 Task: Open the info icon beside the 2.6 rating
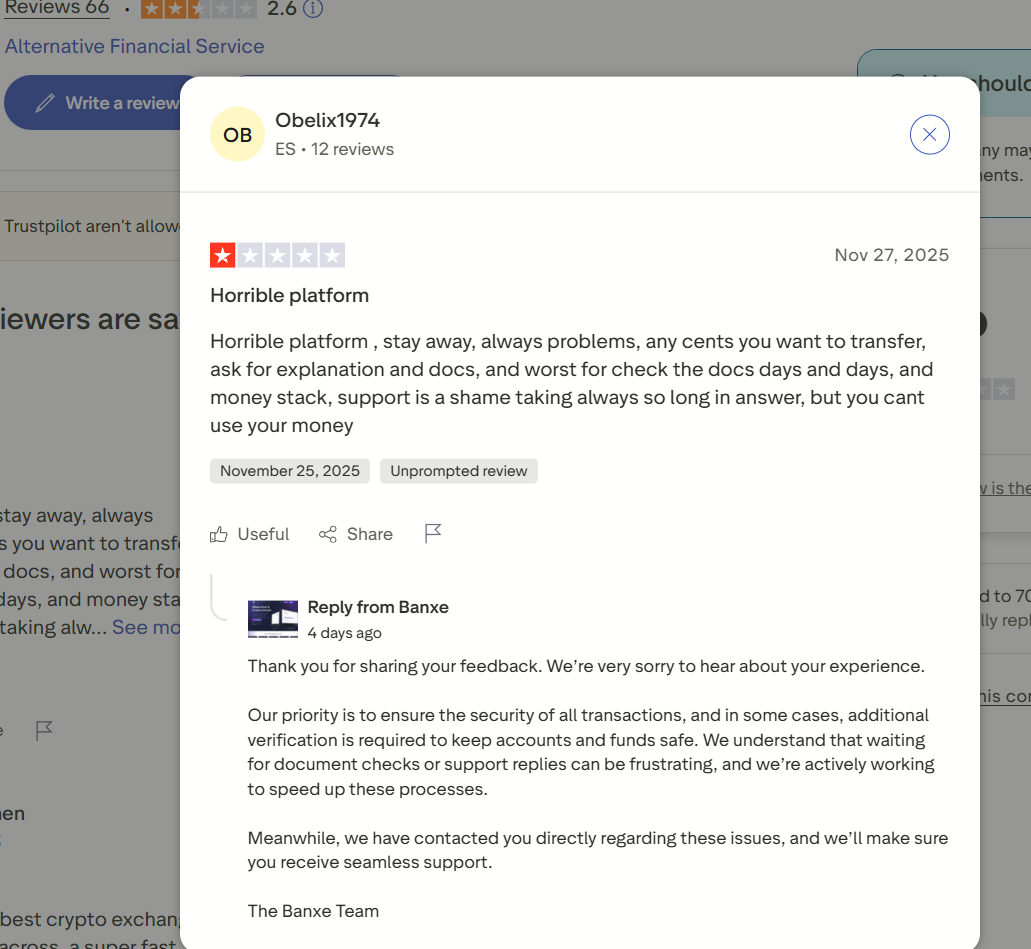coord(313,9)
